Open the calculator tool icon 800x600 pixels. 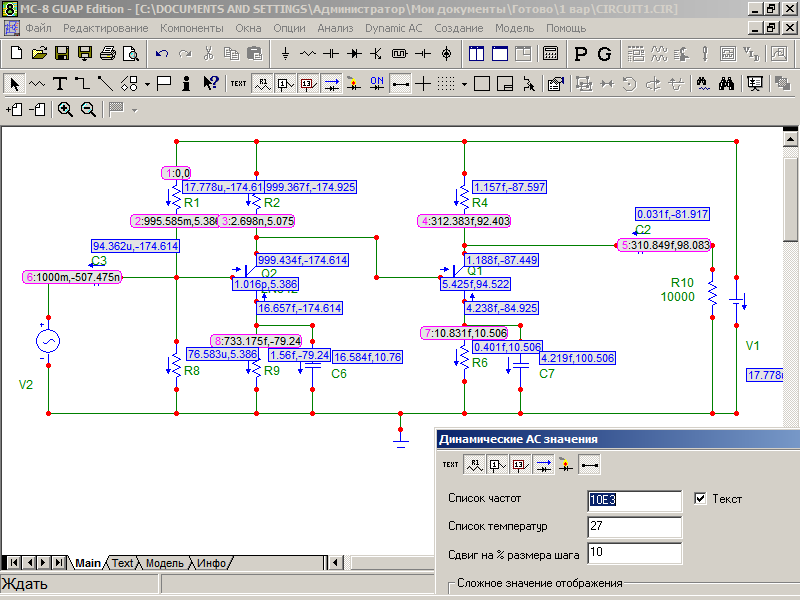(550, 52)
